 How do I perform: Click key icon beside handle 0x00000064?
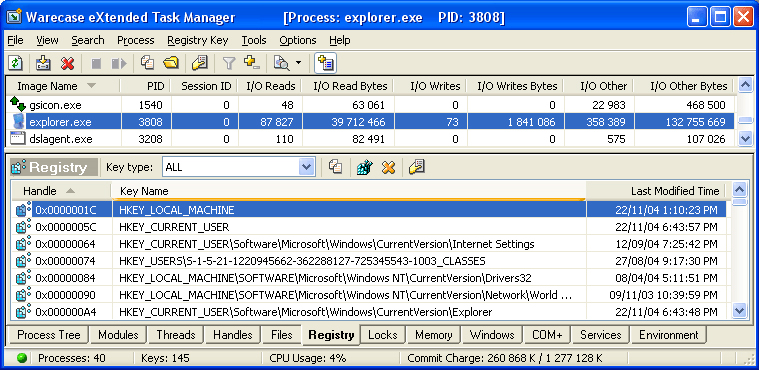[23, 244]
